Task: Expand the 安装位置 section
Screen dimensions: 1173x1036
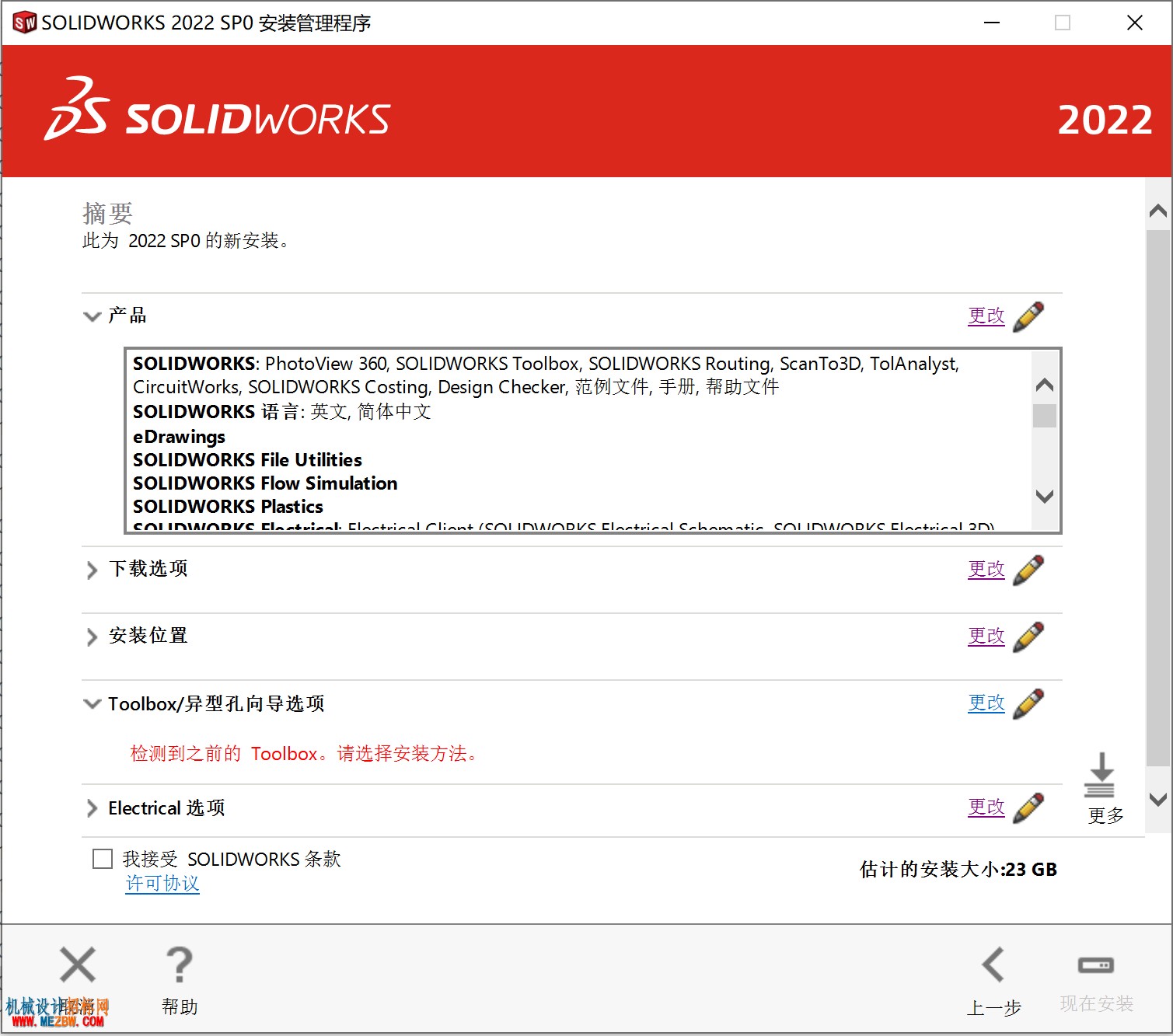Action: point(92,637)
